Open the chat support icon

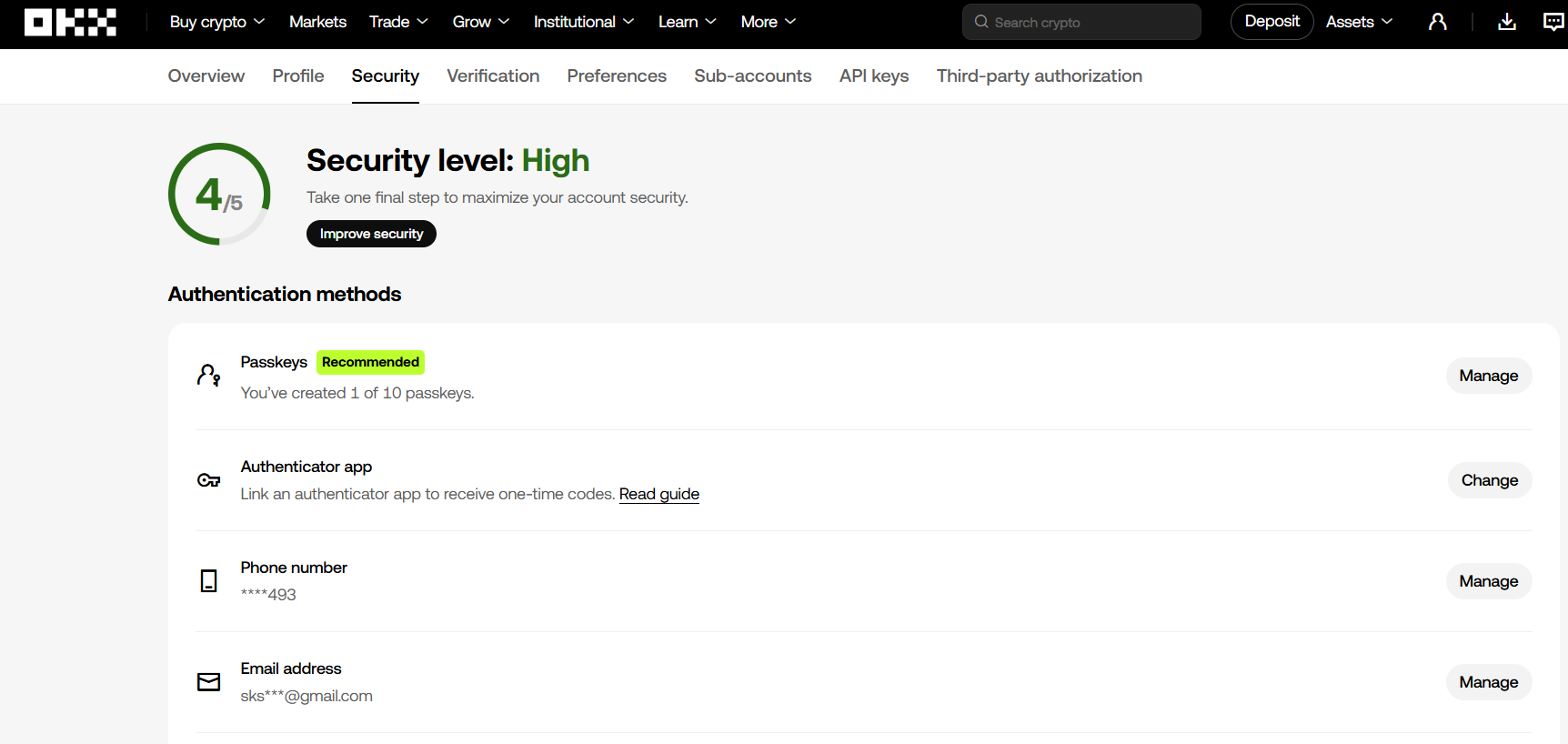[1553, 22]
